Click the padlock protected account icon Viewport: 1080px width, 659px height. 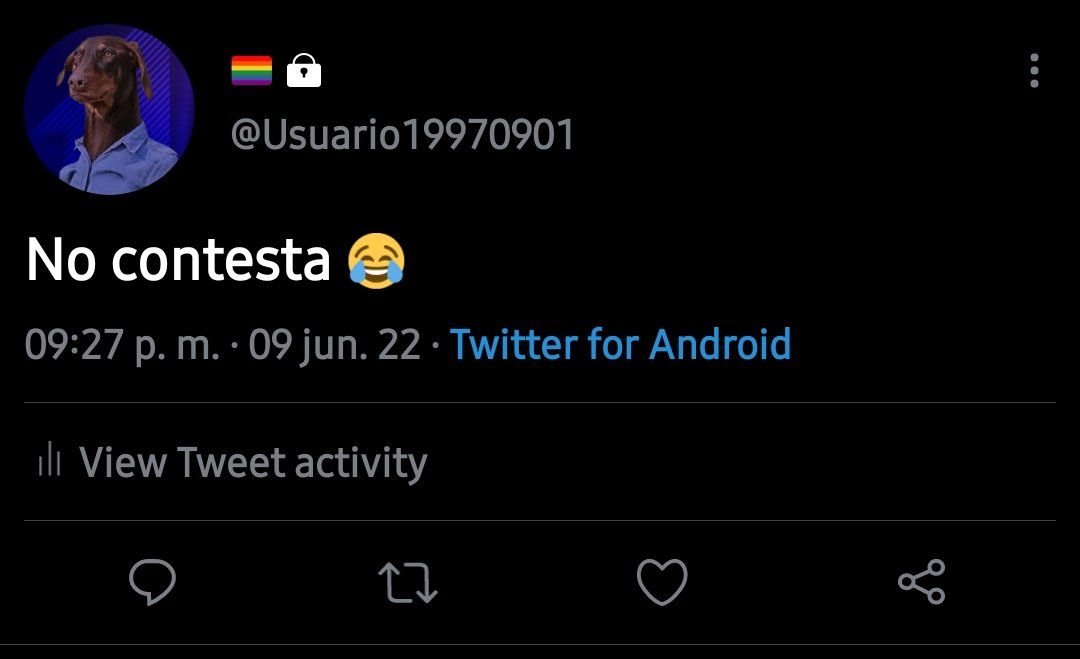coord(304,70)
